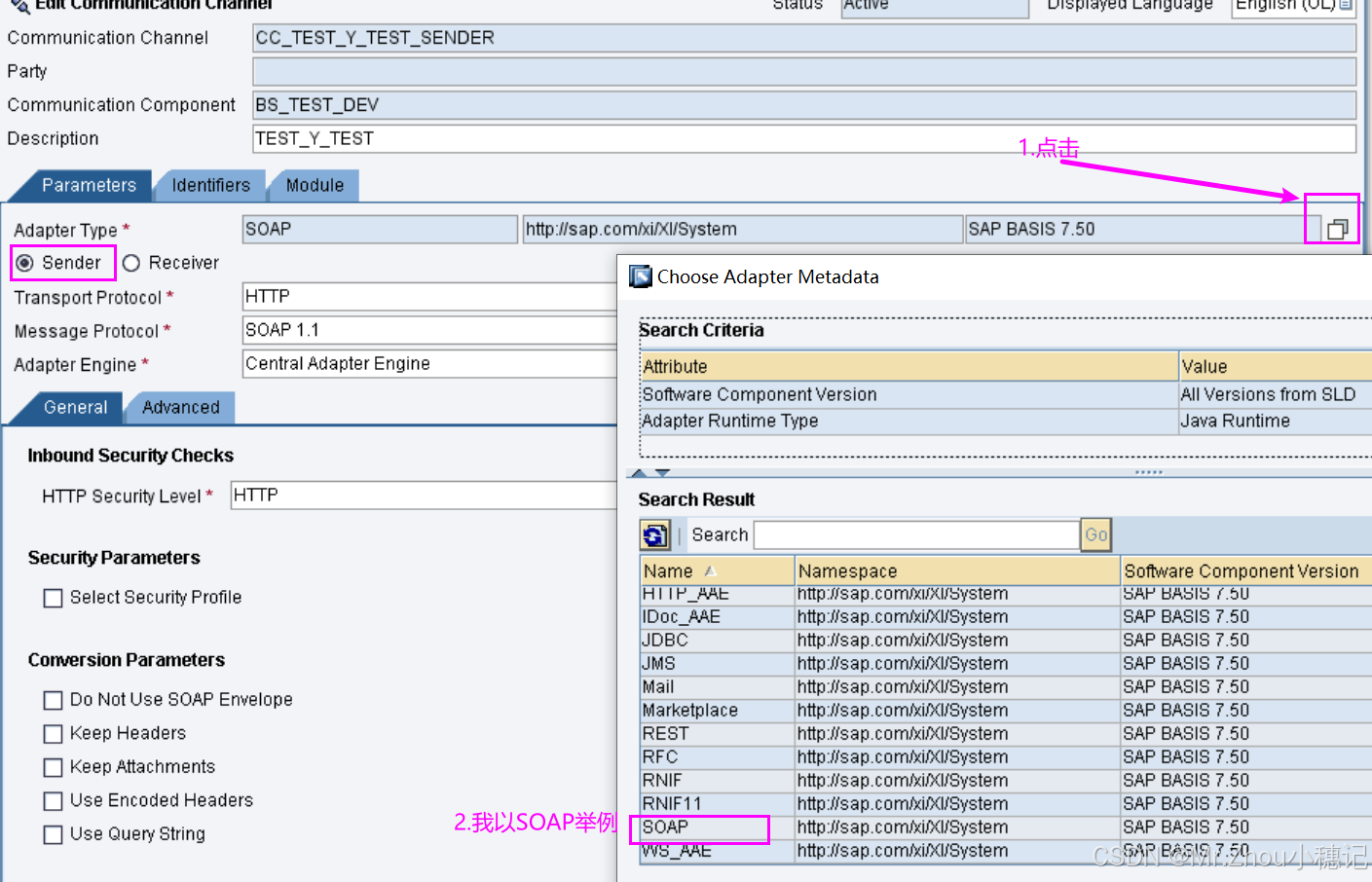Enable the Keep Attachments checkbox

pos(53,767)
